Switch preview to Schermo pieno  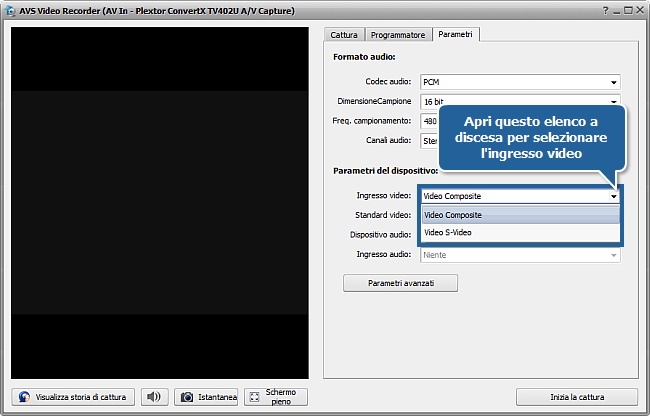pos(276,397)
